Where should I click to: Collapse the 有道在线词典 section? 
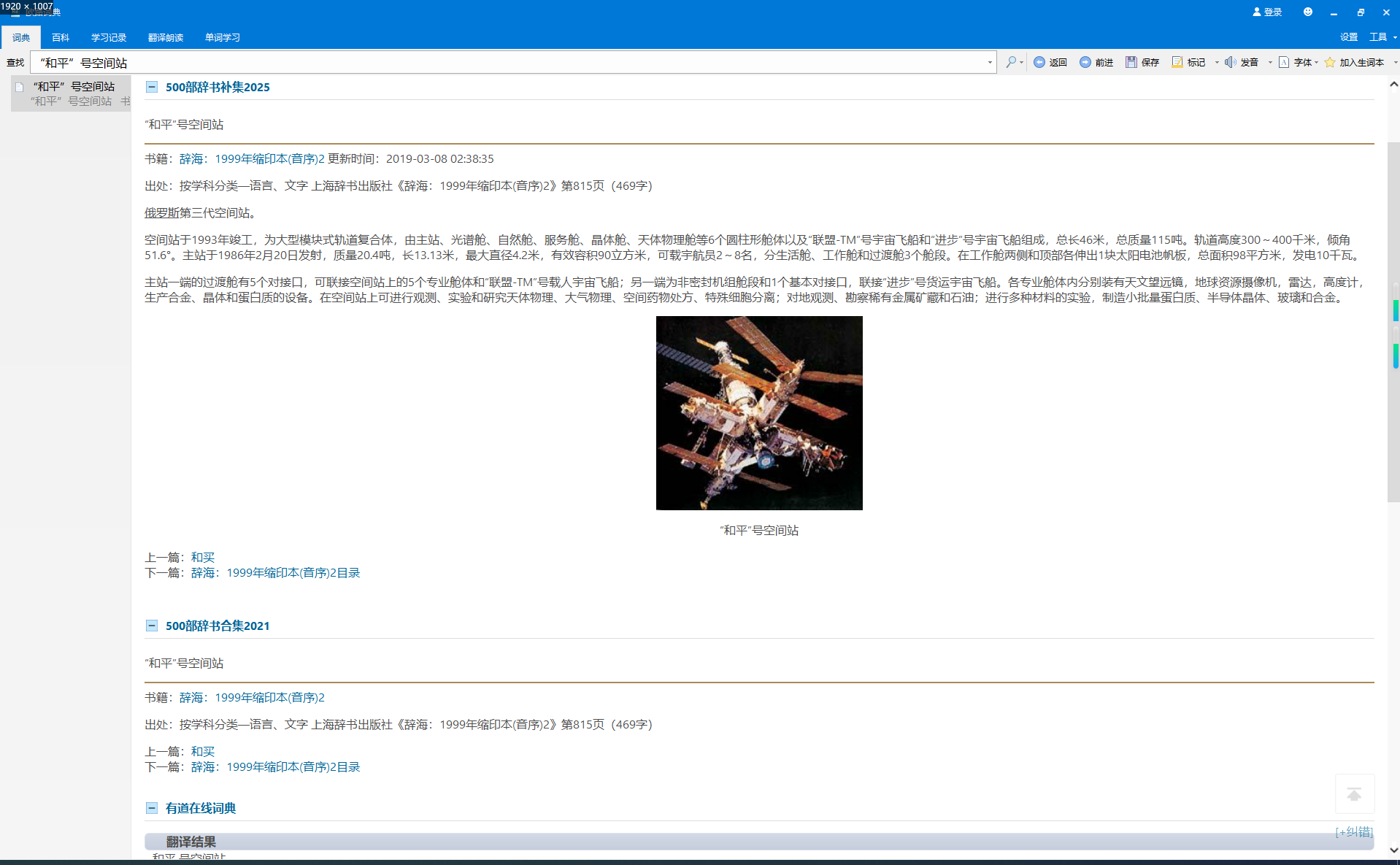click(152, 808)
